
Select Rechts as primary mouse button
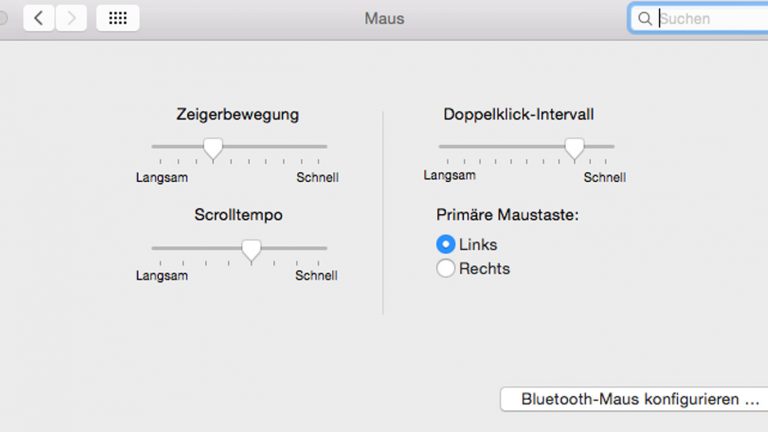point(446,268)
